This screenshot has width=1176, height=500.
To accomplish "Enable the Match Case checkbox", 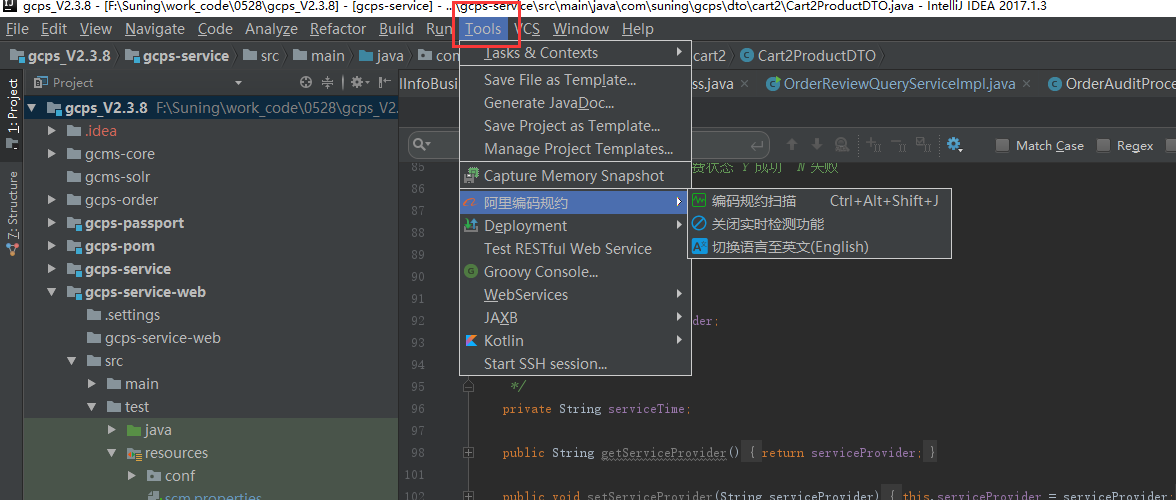I will (1002, 145).
